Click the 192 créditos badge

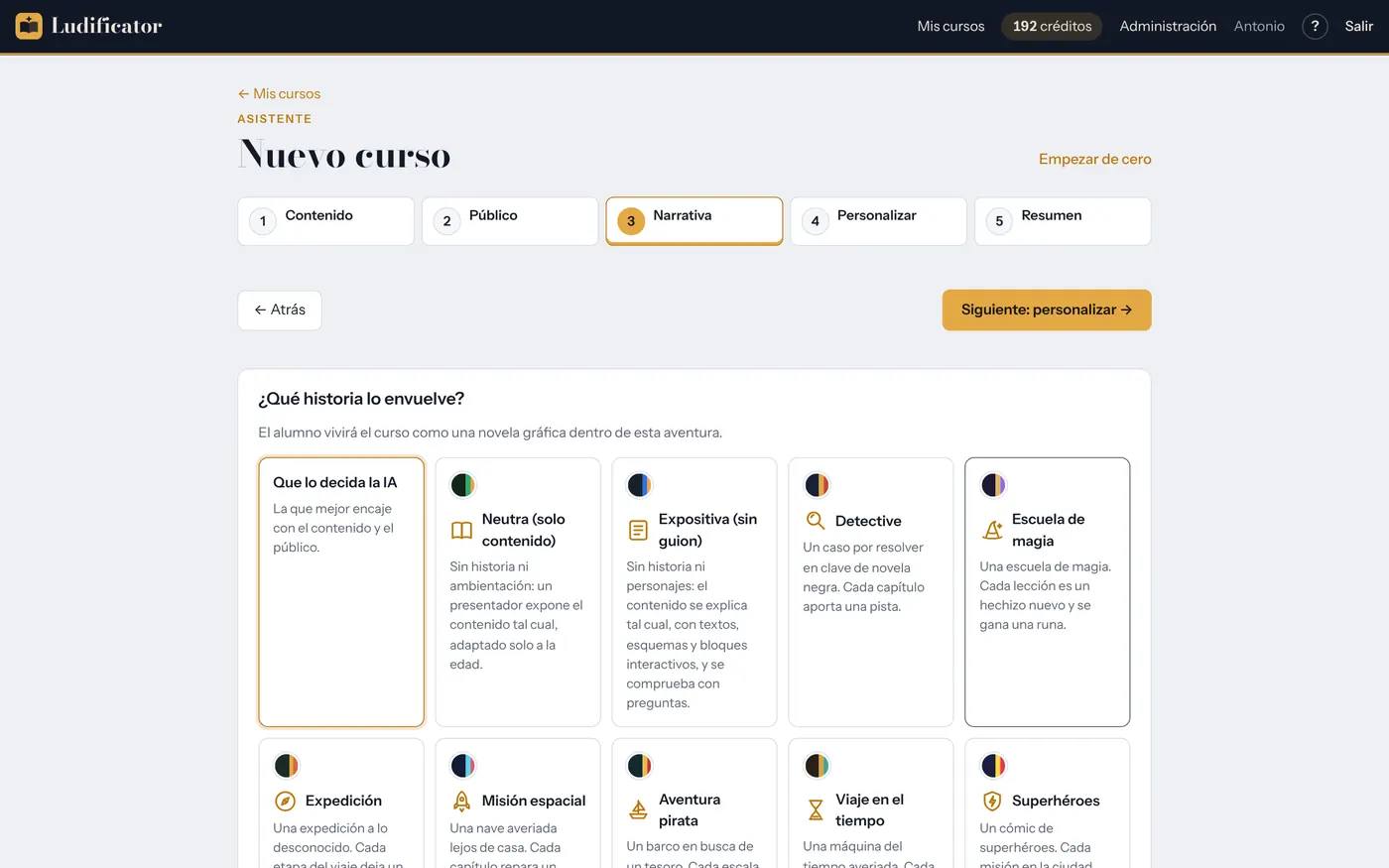point(1052,27)
